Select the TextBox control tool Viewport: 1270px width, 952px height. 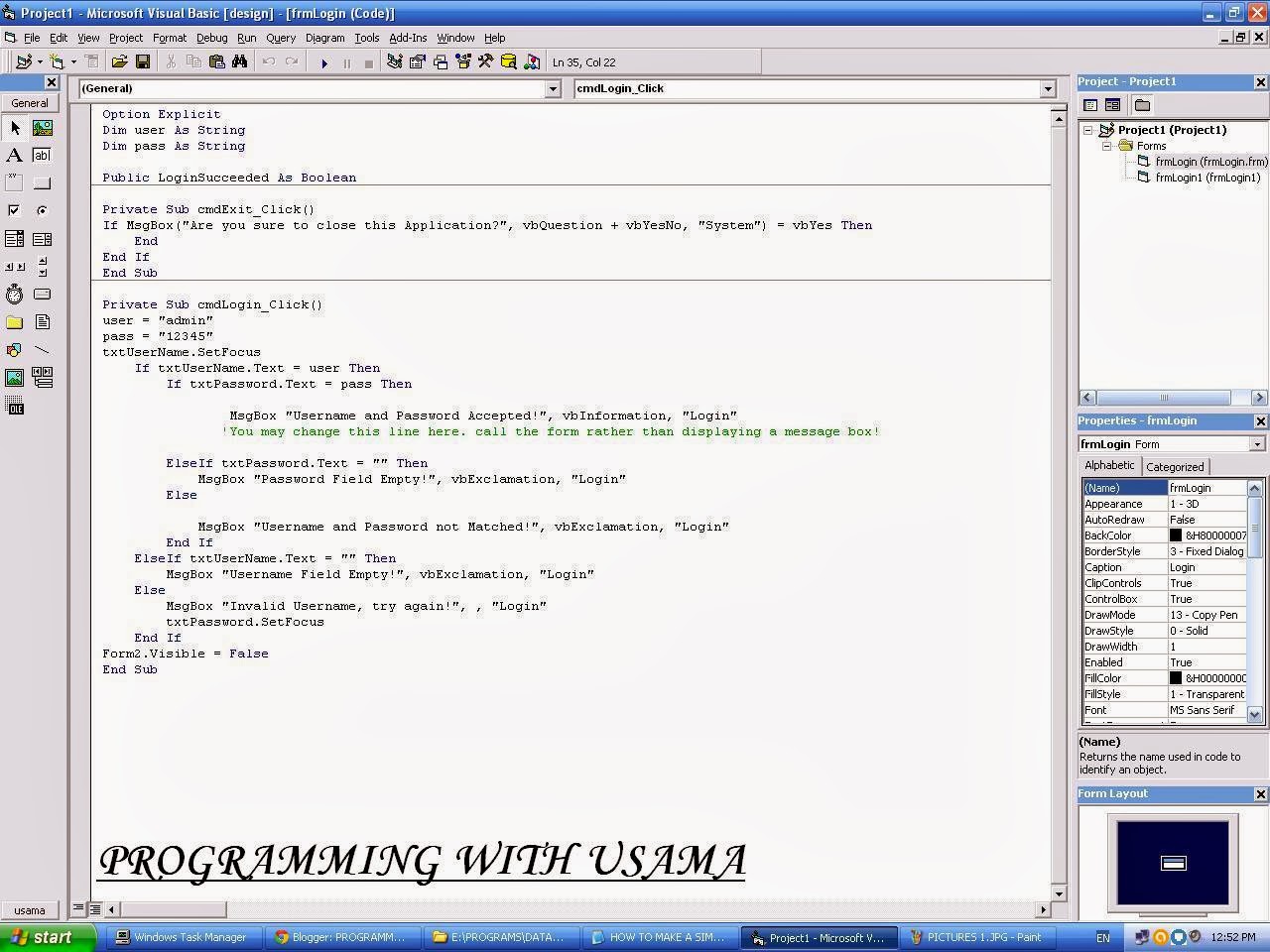pos(42,156)
